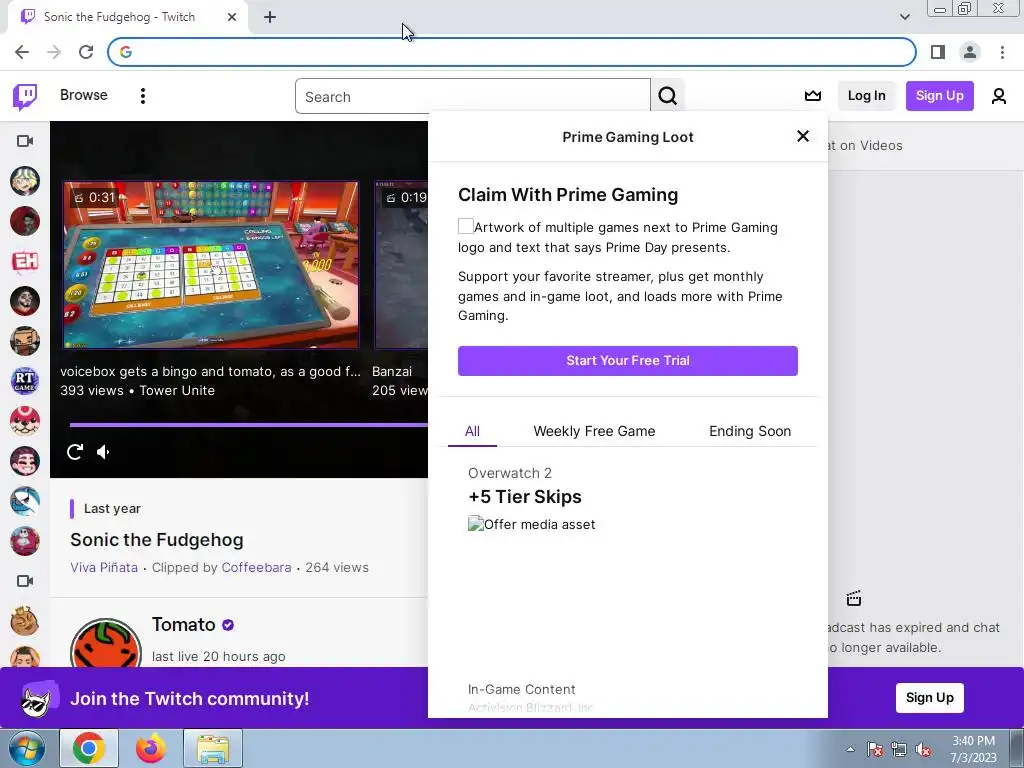Click the video progress bar

pos(248,424)
